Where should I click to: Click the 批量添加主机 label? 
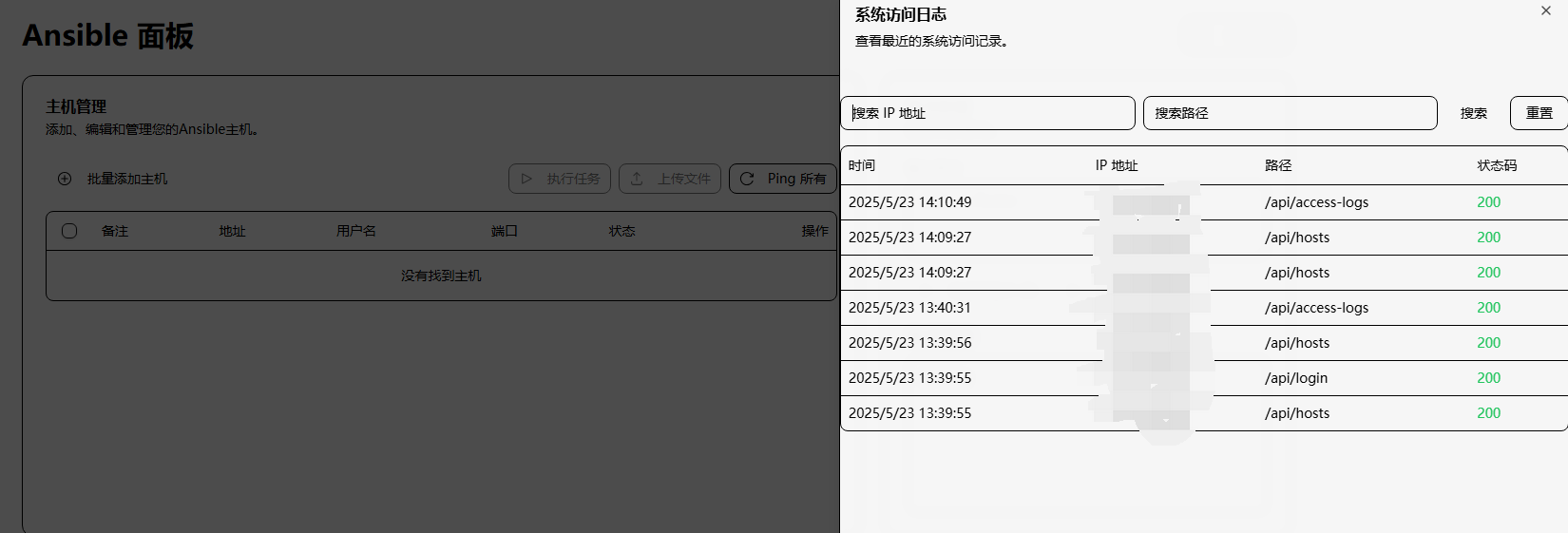127,179
